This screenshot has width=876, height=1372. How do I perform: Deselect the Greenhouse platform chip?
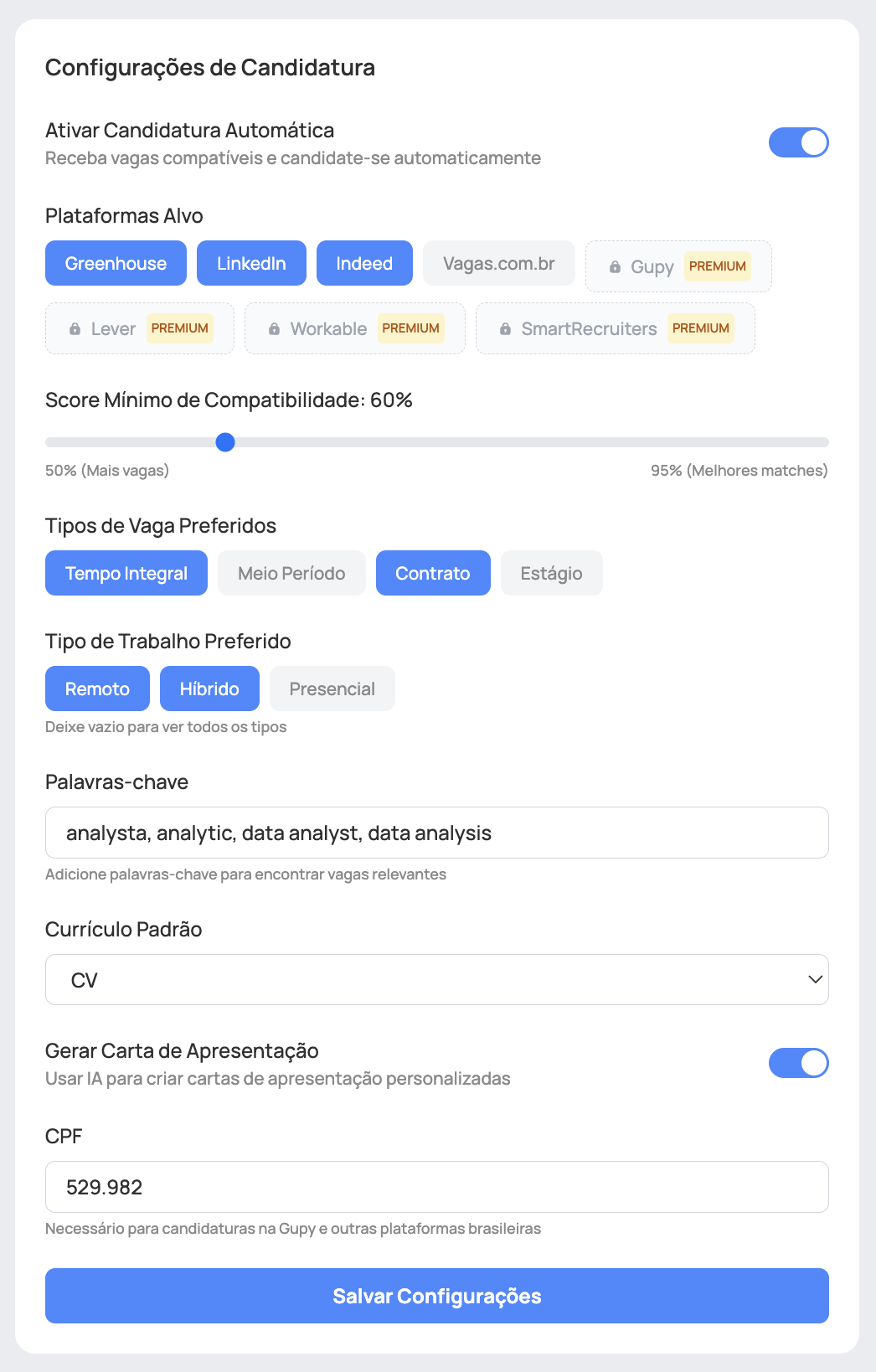click(x=116, y=263)
